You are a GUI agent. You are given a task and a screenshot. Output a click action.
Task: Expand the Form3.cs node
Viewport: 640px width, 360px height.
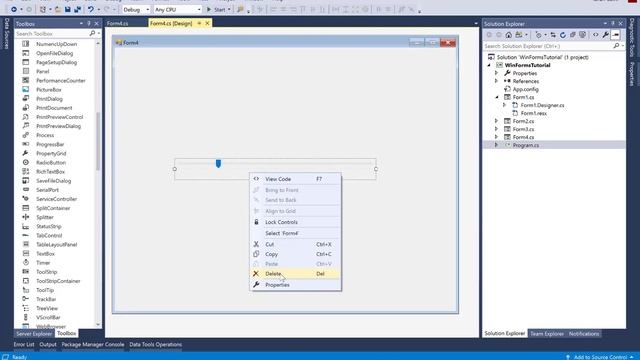pyautogui.click(x=497, y=129)
